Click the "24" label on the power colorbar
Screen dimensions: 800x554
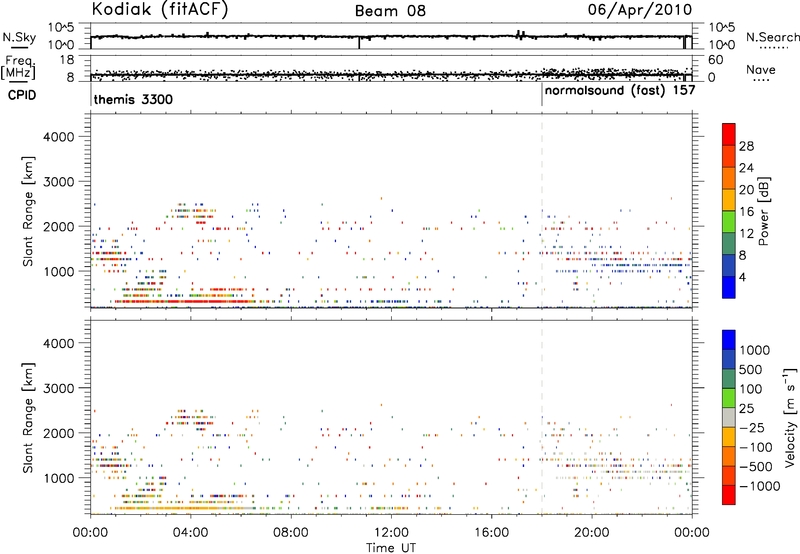click(746, 168)
